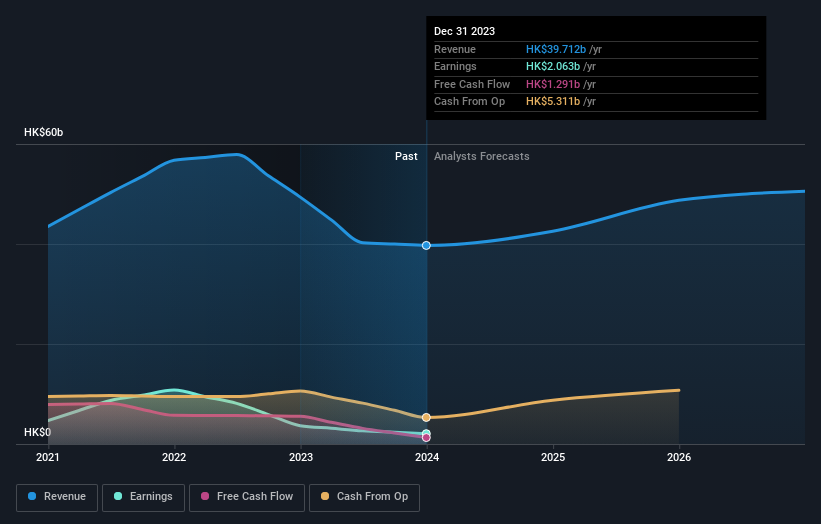Click the HK$5.311b cash from op value
The height and width of the screenshot is (524, 821).
[553, 102]
